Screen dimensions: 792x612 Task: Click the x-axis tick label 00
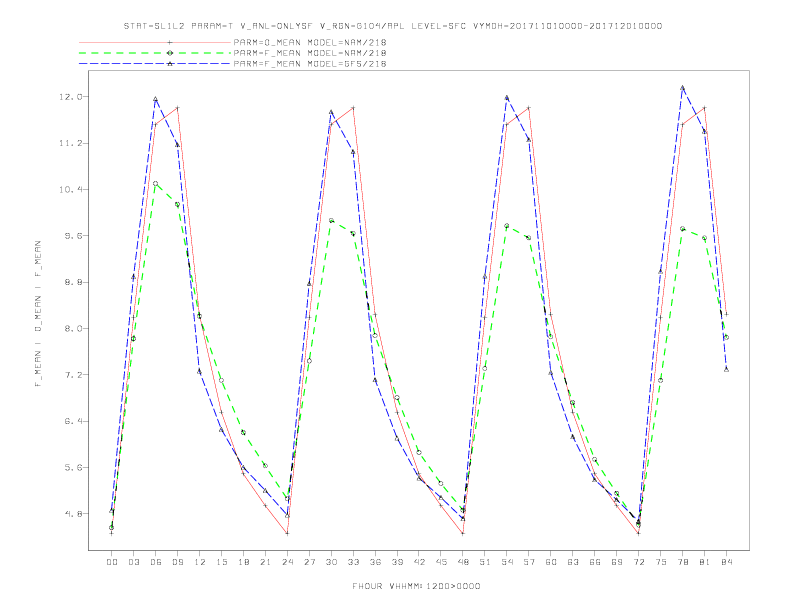pyautogui.click(x=112, y=562)
